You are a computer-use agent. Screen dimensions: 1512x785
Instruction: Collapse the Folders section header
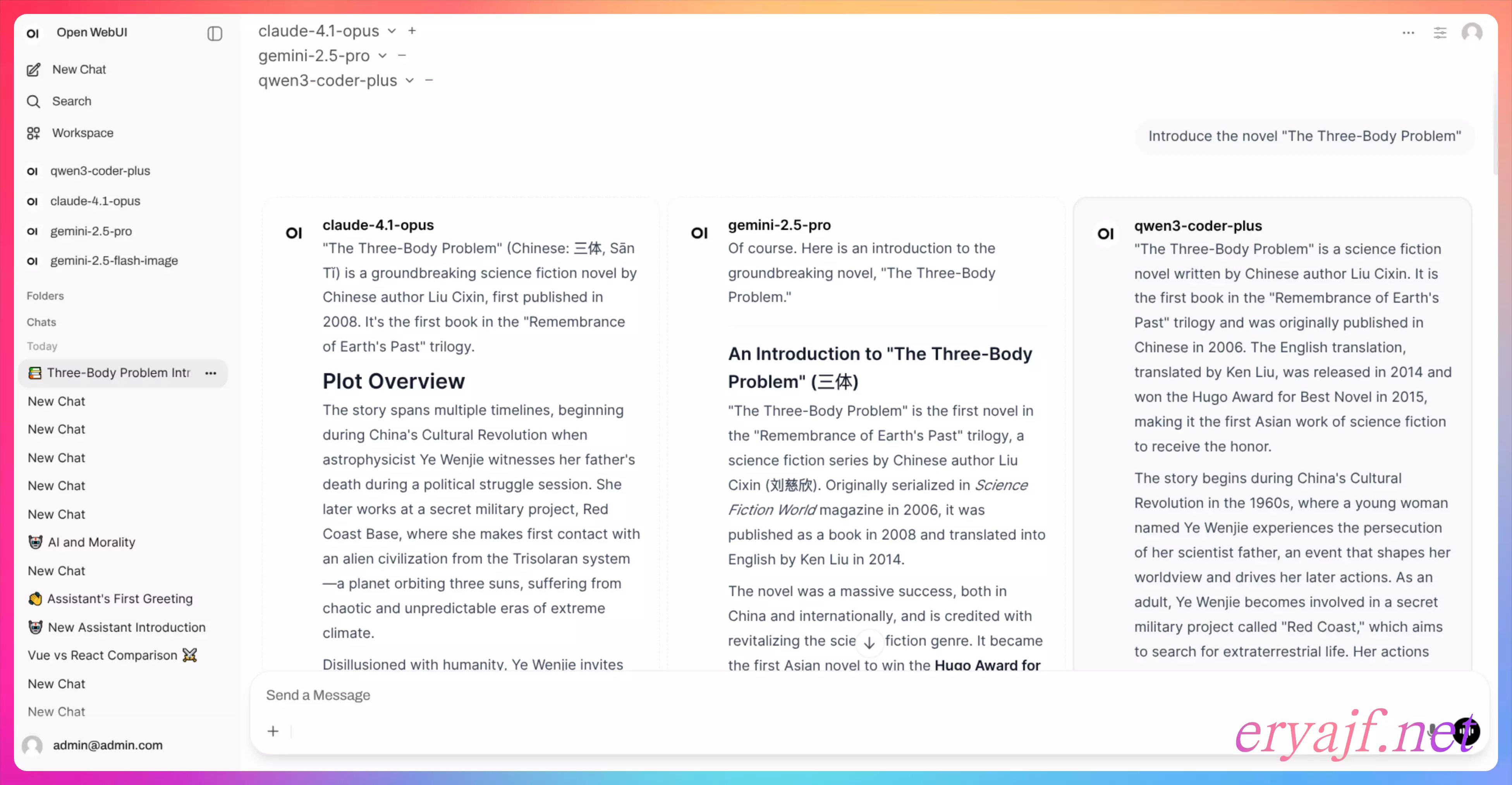[x=45, y=296]
